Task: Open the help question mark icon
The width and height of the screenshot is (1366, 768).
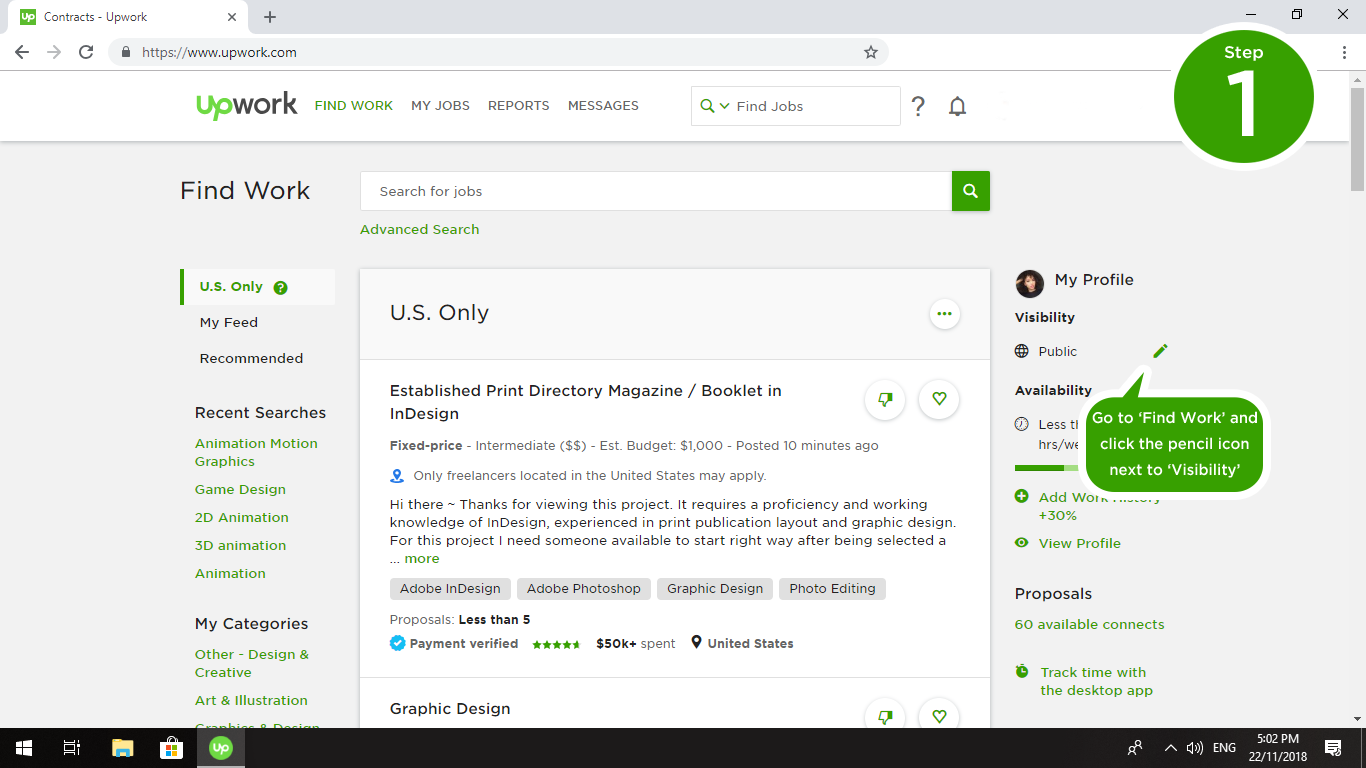Action: 918,106
